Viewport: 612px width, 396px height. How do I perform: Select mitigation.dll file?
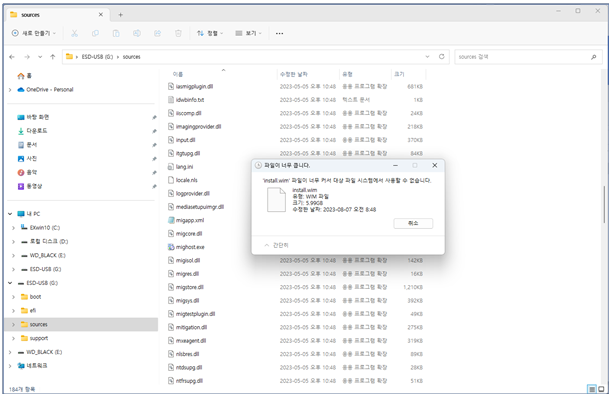187,327
